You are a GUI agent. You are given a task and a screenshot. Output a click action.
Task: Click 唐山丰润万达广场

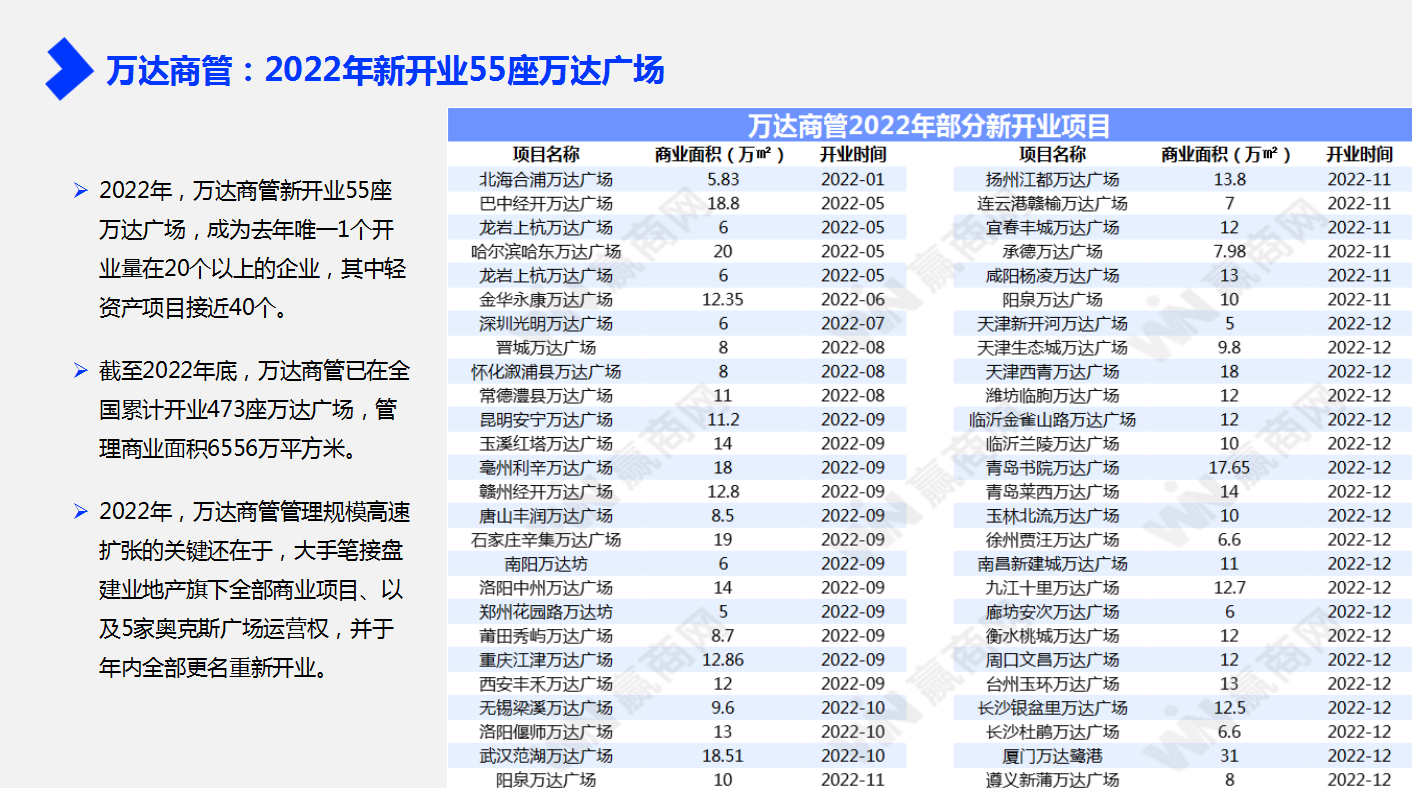546,516
